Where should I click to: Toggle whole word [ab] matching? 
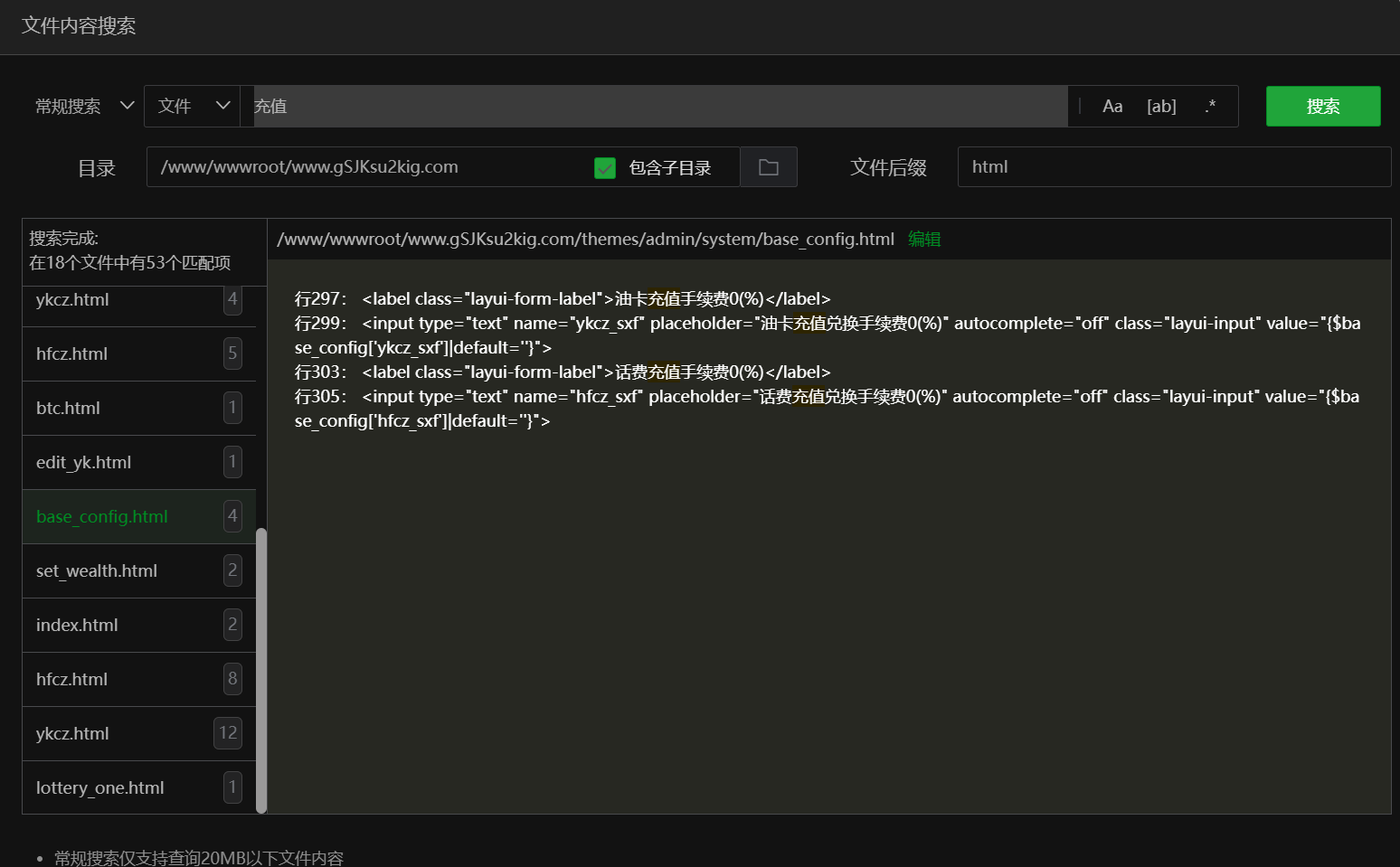pyautogui.click(x=1161, y=107)
